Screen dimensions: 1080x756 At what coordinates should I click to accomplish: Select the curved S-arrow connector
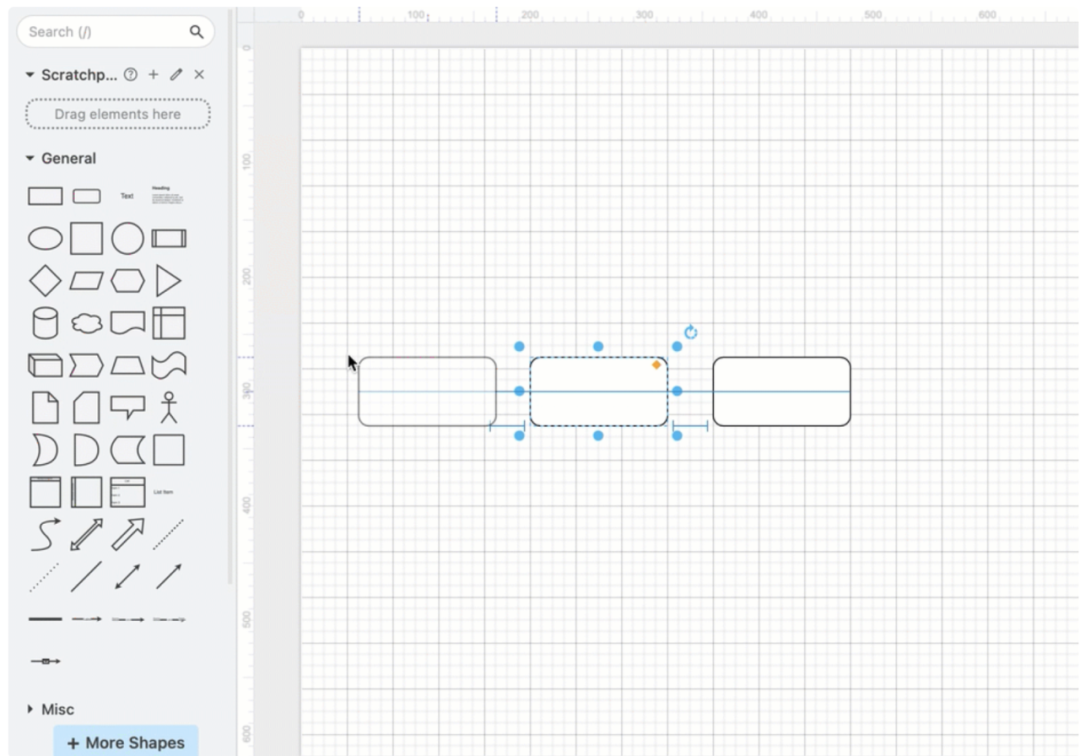coord(45,534)
